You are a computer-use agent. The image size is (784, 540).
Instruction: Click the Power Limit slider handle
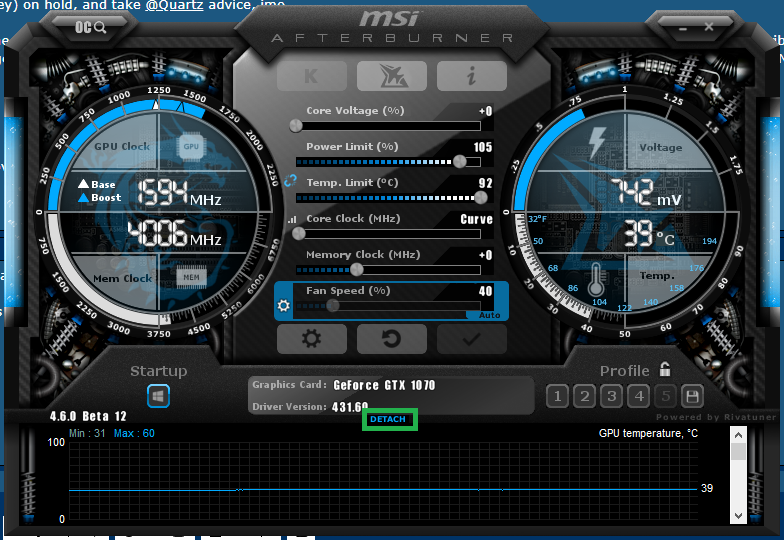click(460, 161)
